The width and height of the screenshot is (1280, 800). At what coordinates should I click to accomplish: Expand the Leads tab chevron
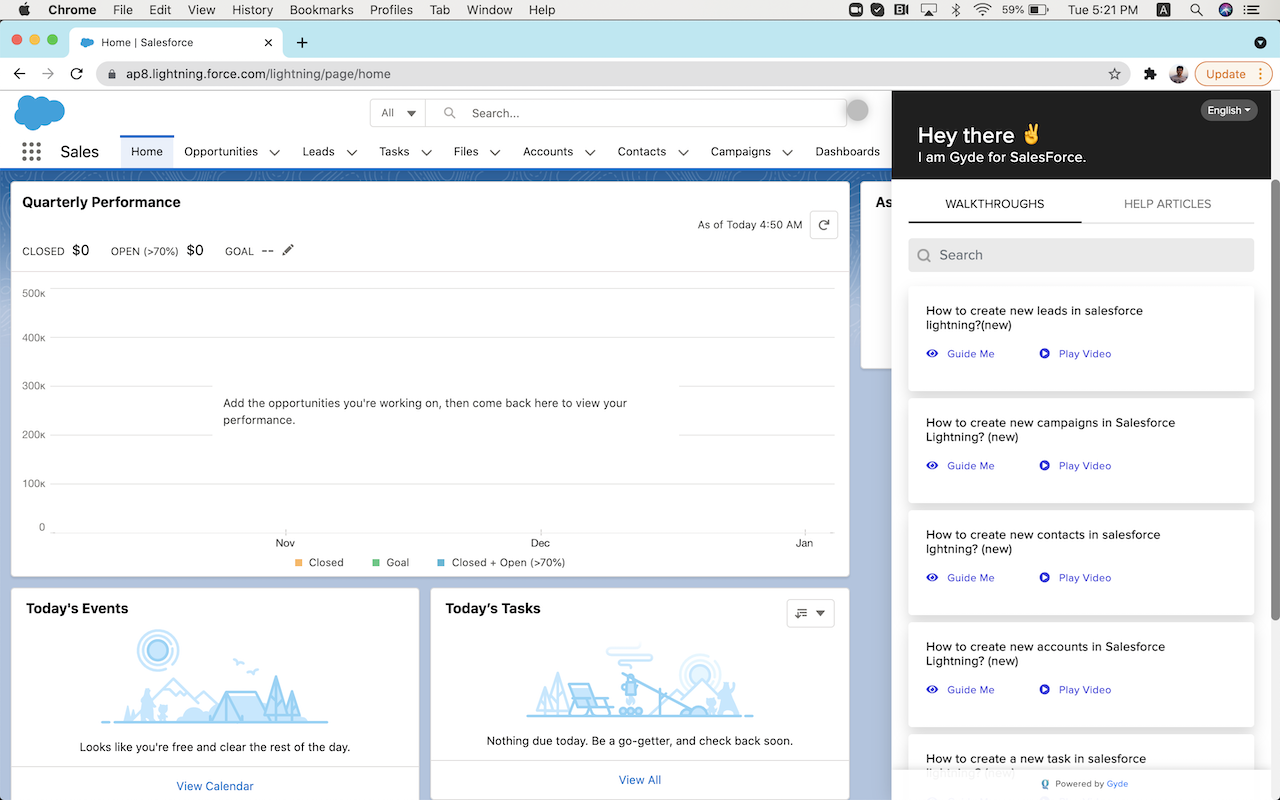[352, 152]
